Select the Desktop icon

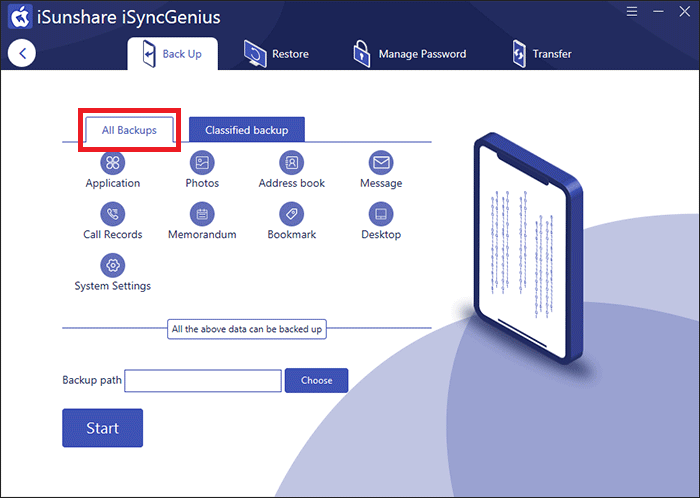coord(381,214)
